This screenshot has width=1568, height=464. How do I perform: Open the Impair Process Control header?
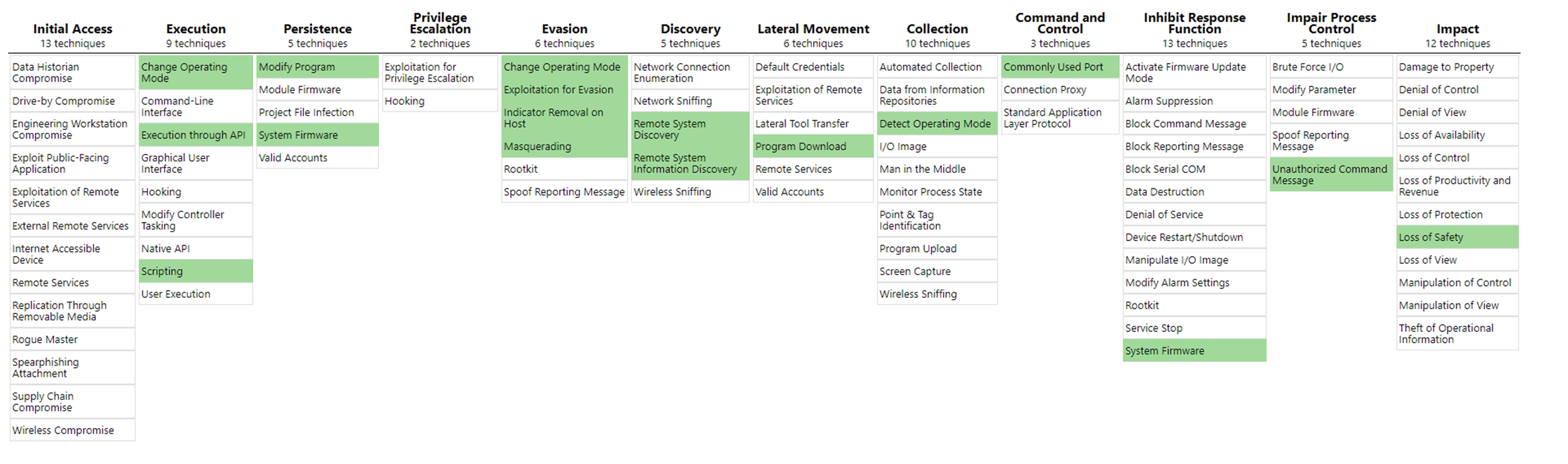coord(1331,23)
